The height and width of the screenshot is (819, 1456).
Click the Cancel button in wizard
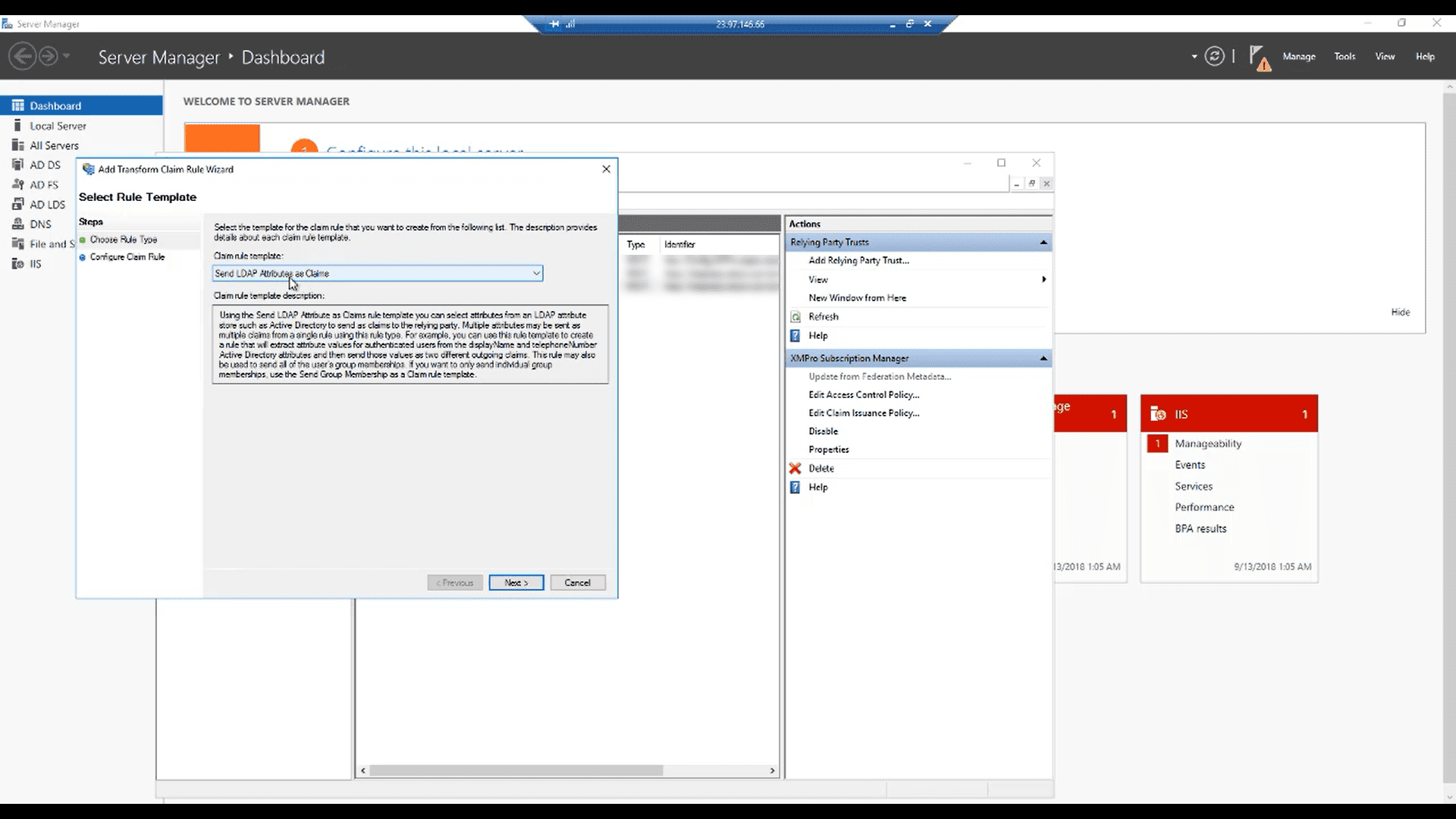tap(577, 582)
